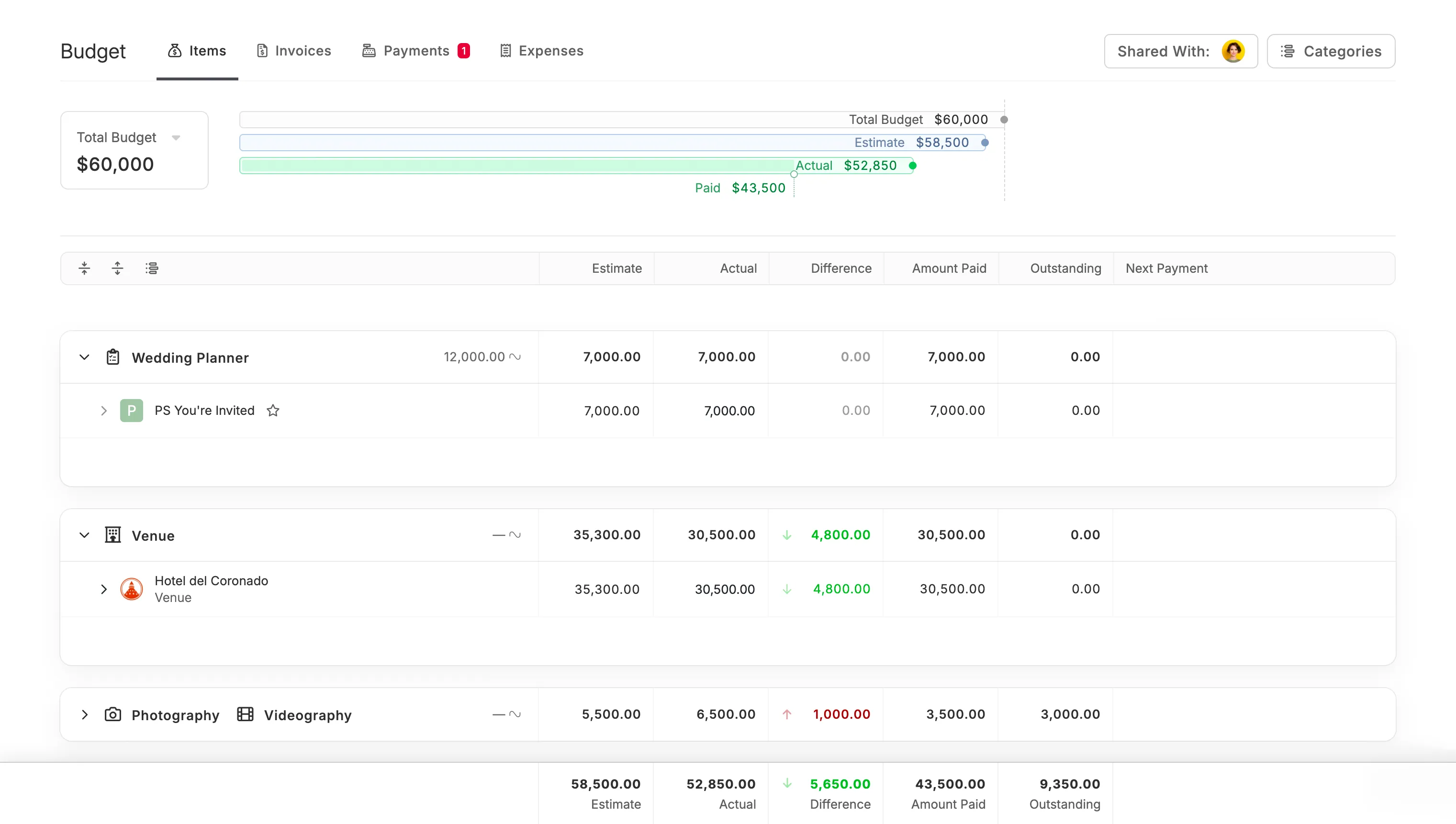
Task: Click the green down arrow in totals footer
Action: tap(787, 784)
